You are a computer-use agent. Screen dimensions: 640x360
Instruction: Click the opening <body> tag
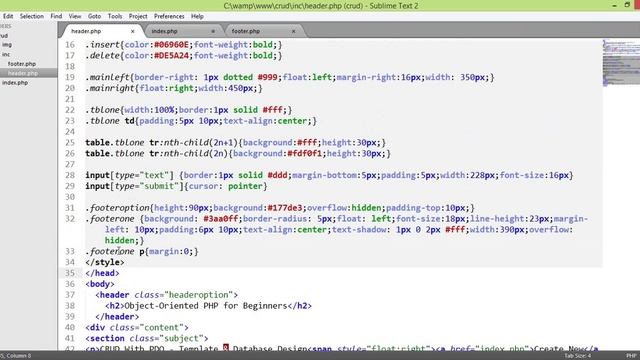coord(100,284)
